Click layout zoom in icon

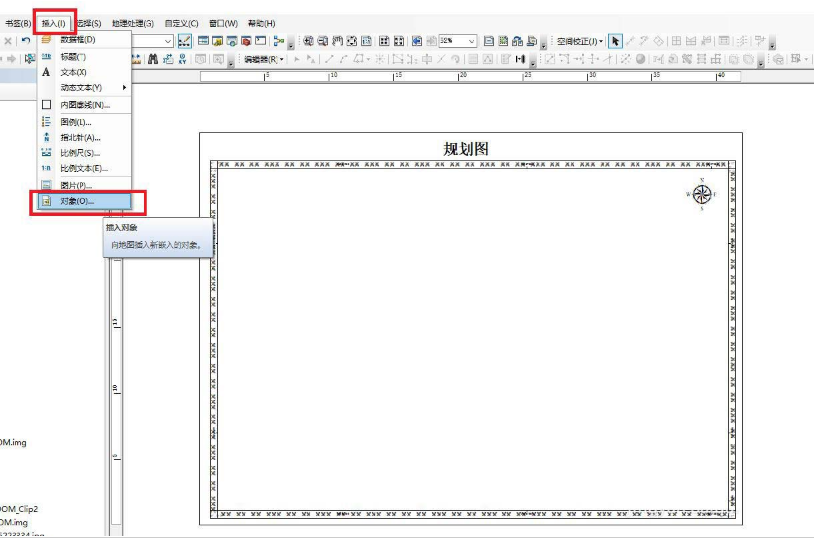[x=308, y=41]
